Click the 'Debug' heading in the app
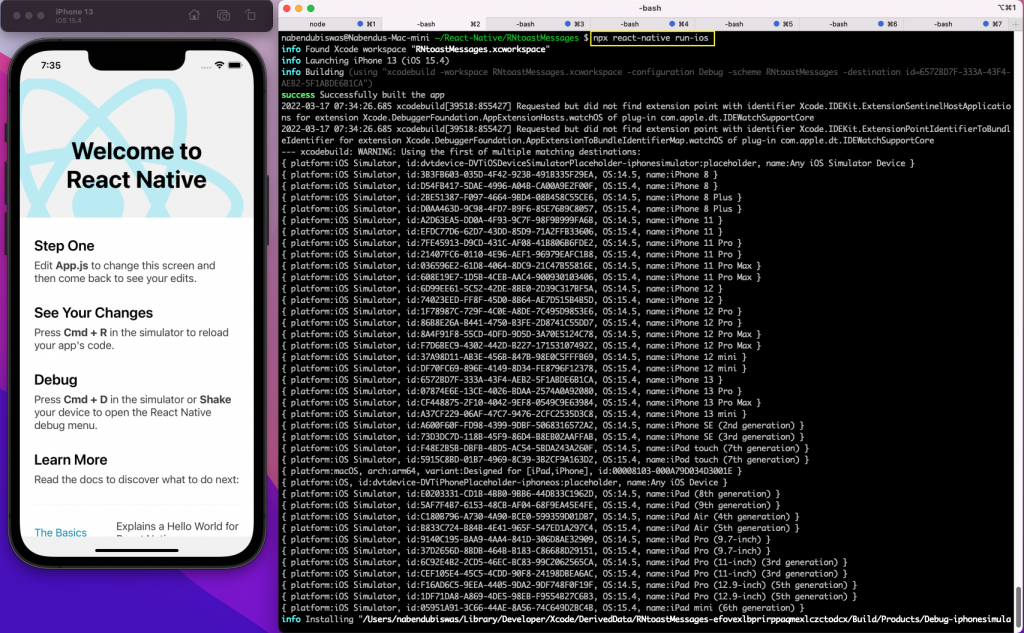Screen dimensions: 1024x633 tap(56, 380)
